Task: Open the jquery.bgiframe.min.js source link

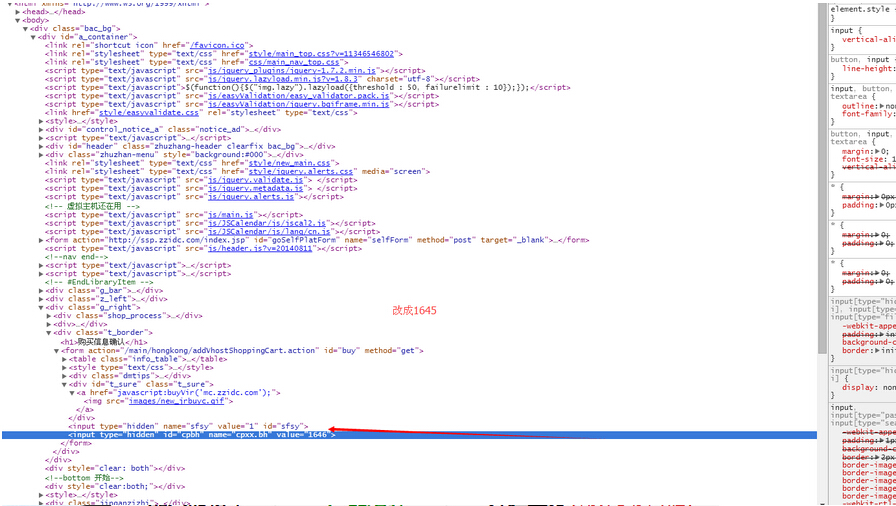Action: pyautogui.click(x=300, y=105)
